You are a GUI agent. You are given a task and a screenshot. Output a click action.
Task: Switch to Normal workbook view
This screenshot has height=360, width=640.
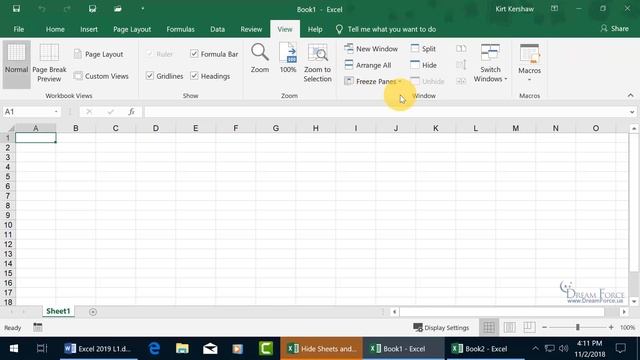point(16,64)
